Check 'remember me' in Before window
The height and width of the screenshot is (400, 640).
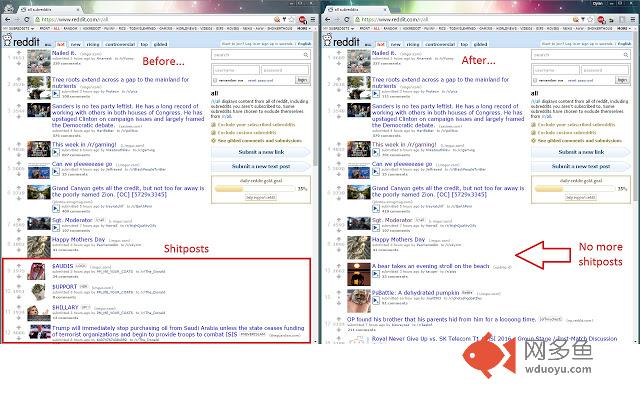pyautogui.click(x=215, y=81)
